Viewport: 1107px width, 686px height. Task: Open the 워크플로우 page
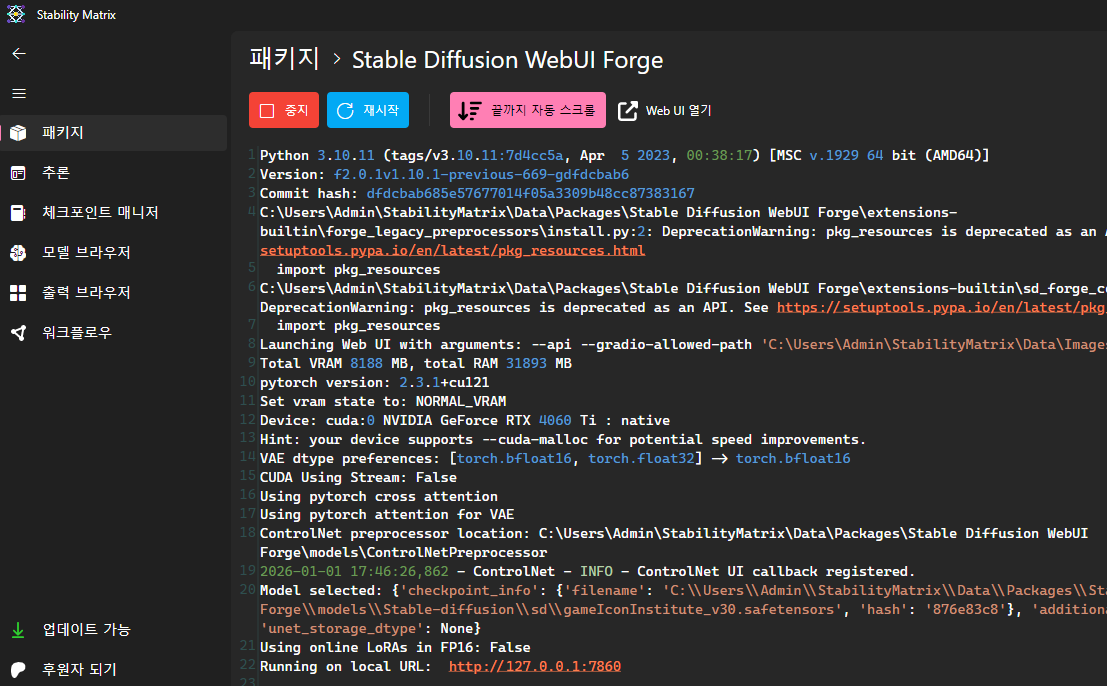pos(114,332)
